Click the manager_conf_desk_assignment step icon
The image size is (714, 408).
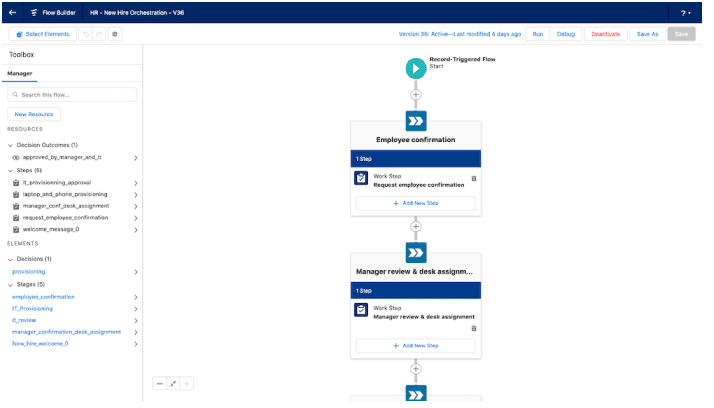click(x=16, y=206)
